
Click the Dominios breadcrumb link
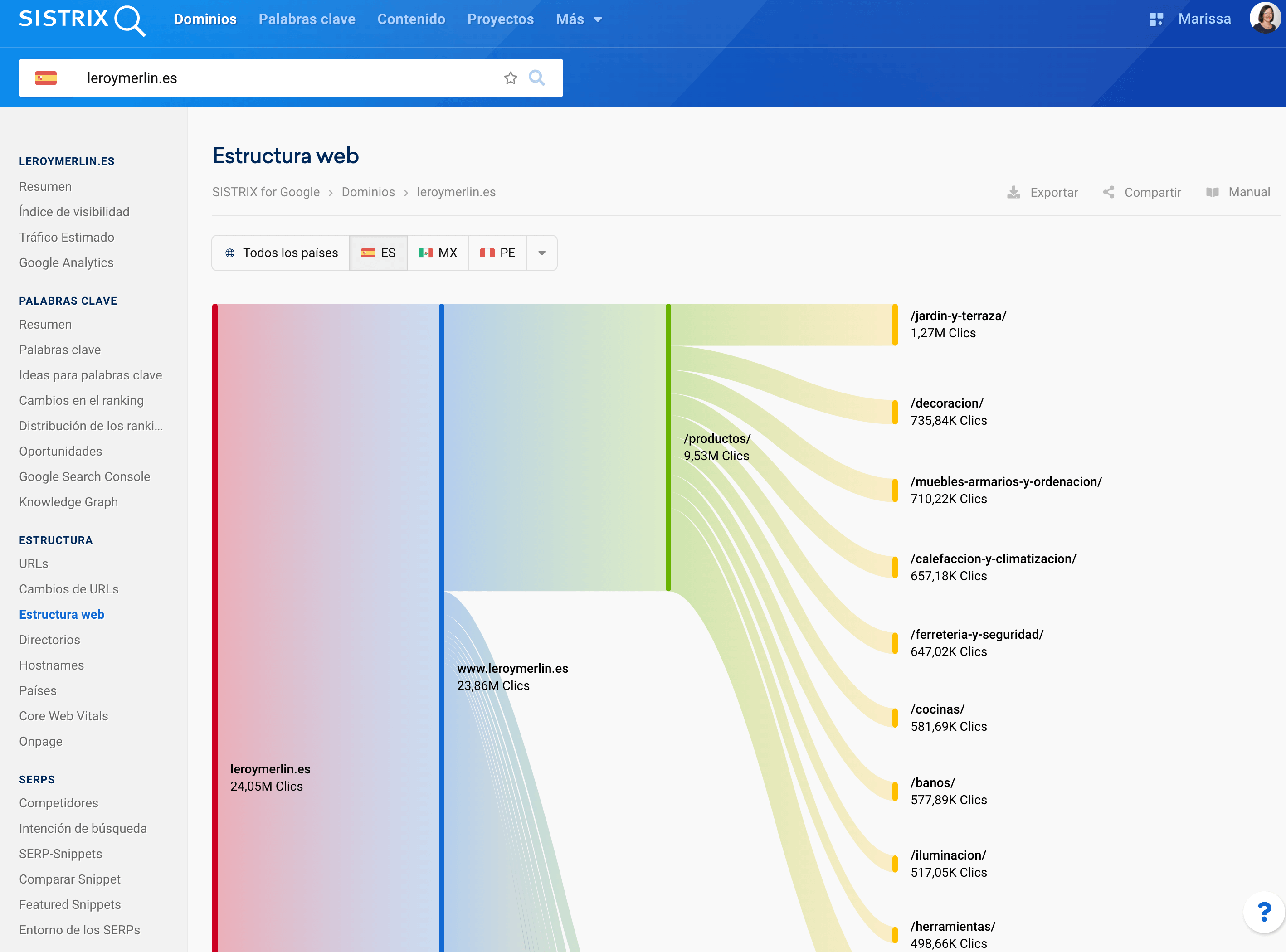coord(368,193)
